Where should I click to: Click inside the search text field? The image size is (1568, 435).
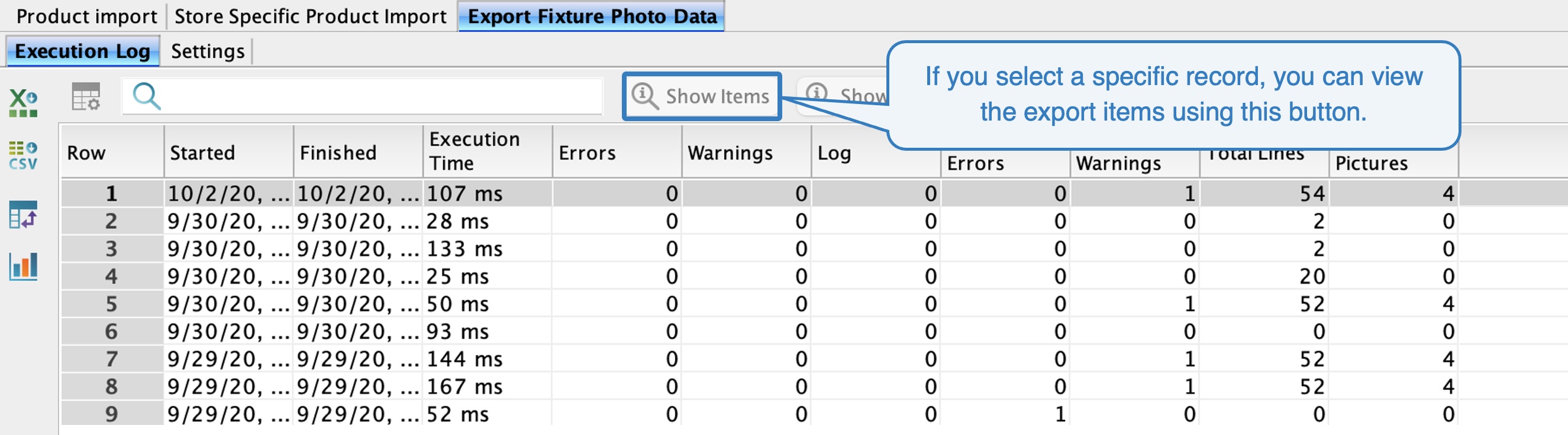coord(378,96)
